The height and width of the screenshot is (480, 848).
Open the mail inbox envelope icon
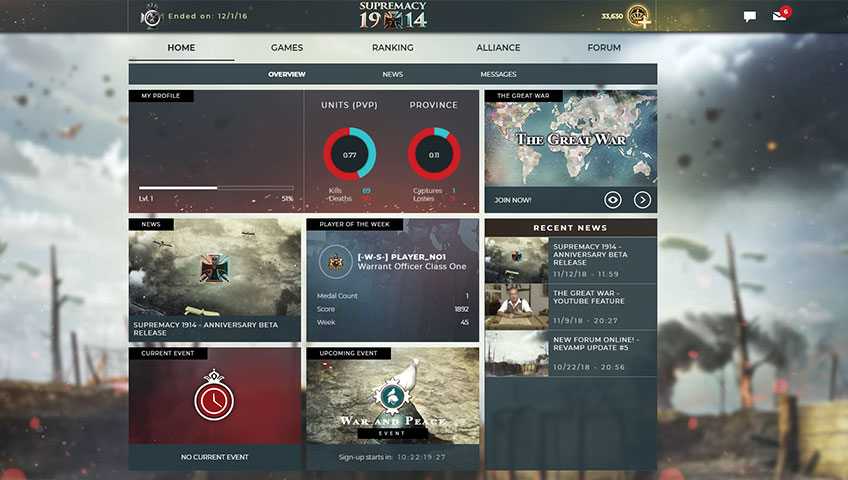point(779,17)
